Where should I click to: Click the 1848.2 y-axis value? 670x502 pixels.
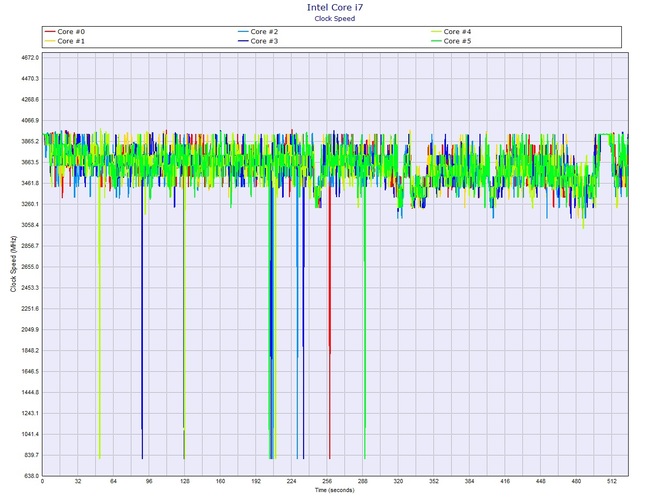[30, 350]
